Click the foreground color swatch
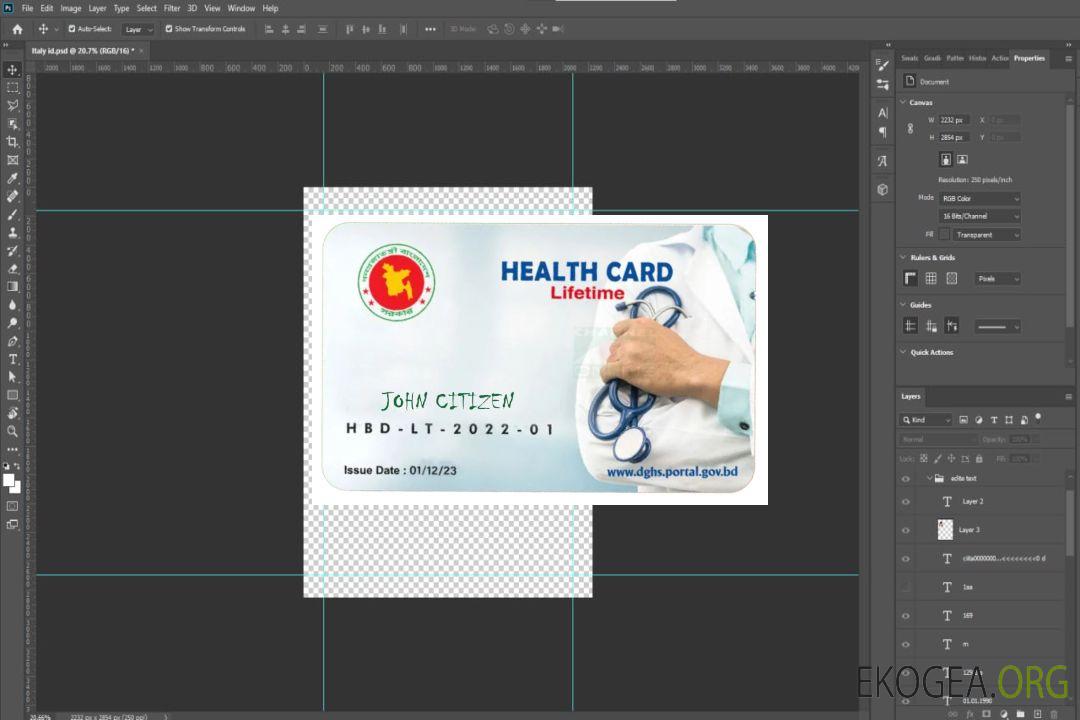Image resolution: width=1080 pixels, height=720 pixels. tap(8, 480)
